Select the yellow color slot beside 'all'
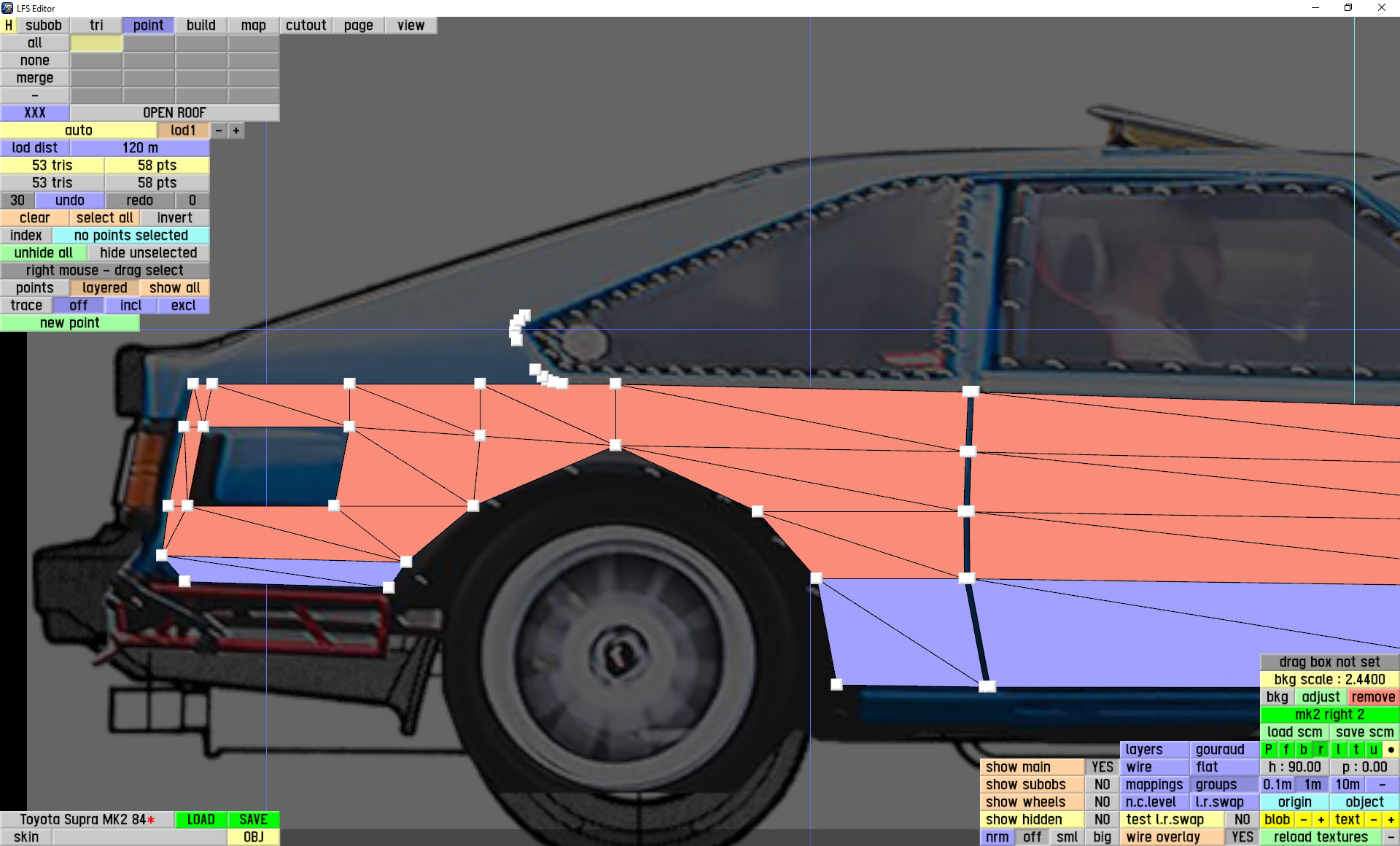The width and height of the screenshot is (1400, 846). 96,43
